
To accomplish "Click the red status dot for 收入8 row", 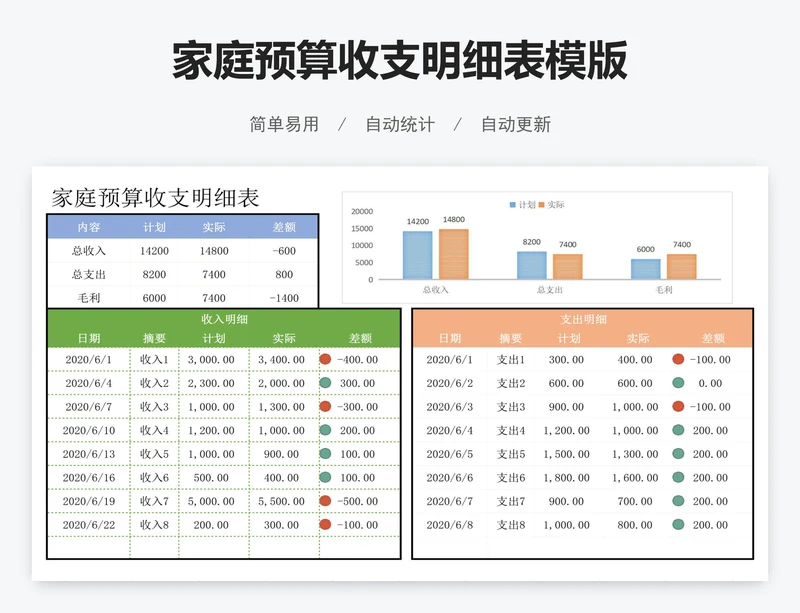I will [325, 524].
